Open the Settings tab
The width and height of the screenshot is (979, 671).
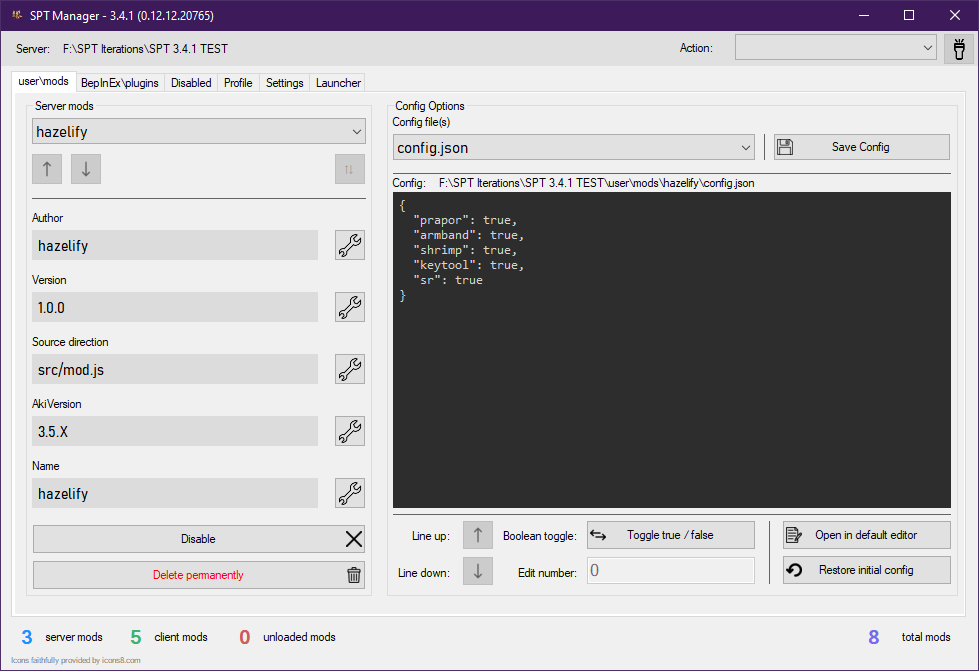285,83
